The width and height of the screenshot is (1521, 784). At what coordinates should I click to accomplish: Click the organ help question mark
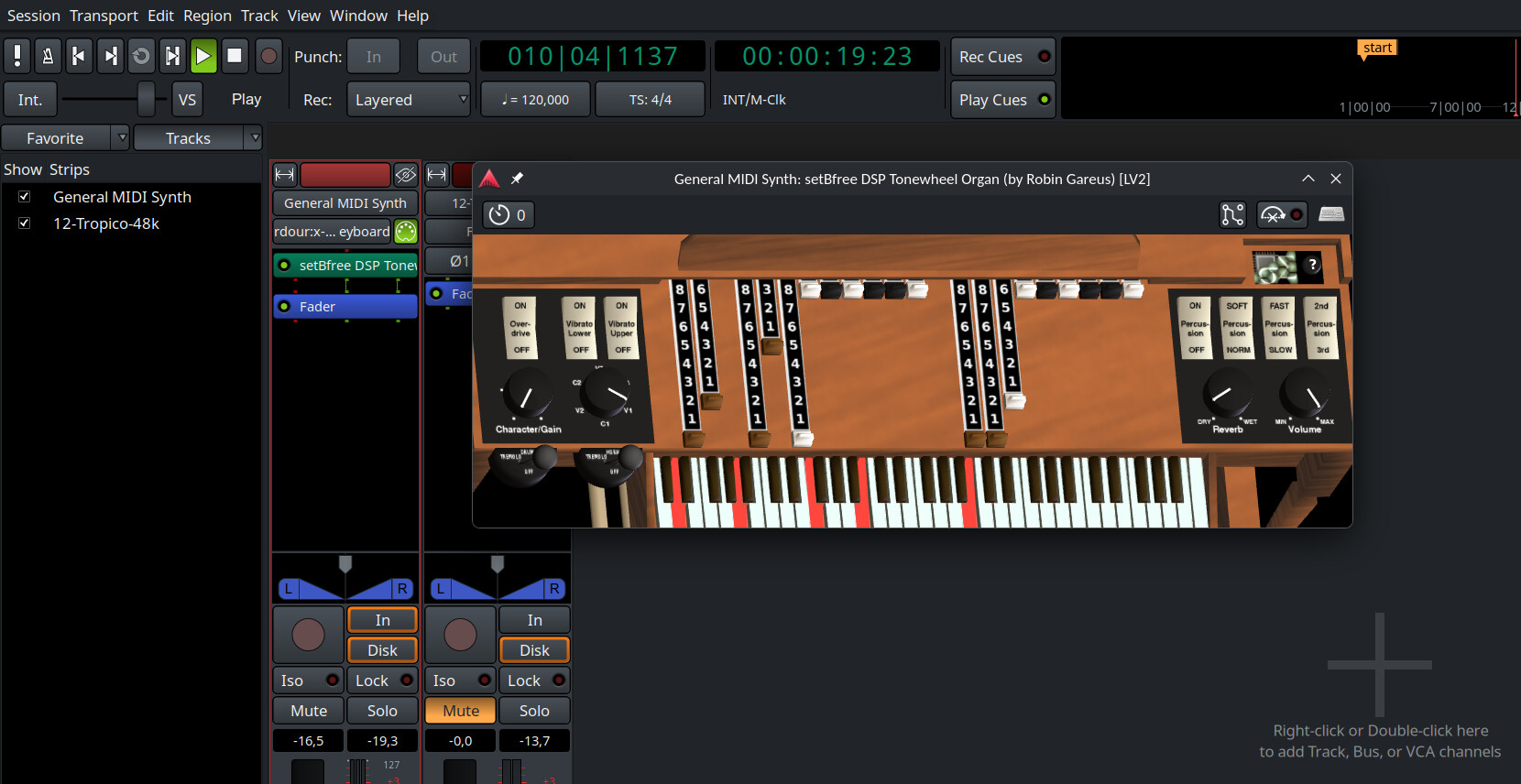1312,266
